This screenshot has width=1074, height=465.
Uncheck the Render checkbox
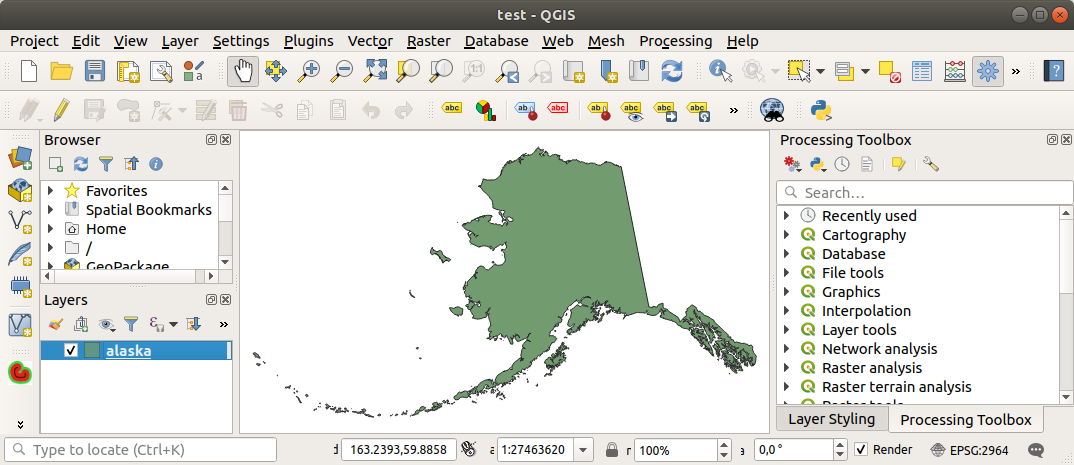[x=861, y=450]
